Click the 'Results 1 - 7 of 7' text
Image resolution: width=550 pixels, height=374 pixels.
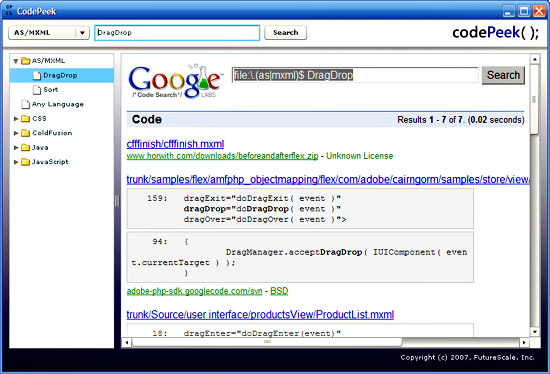(430, 120)
